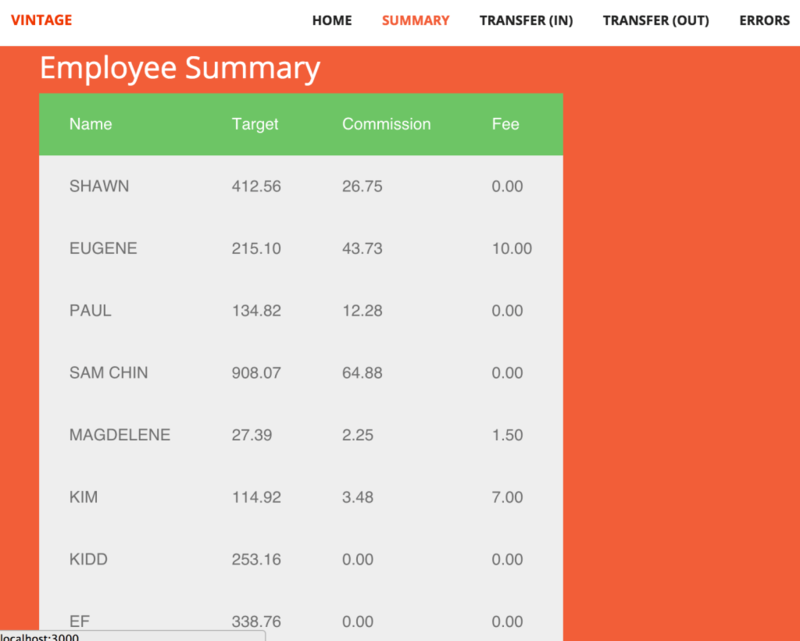This screenshot has width=800, height=641.
Task: Open the ERRORS page
Action: click(764, 20)
